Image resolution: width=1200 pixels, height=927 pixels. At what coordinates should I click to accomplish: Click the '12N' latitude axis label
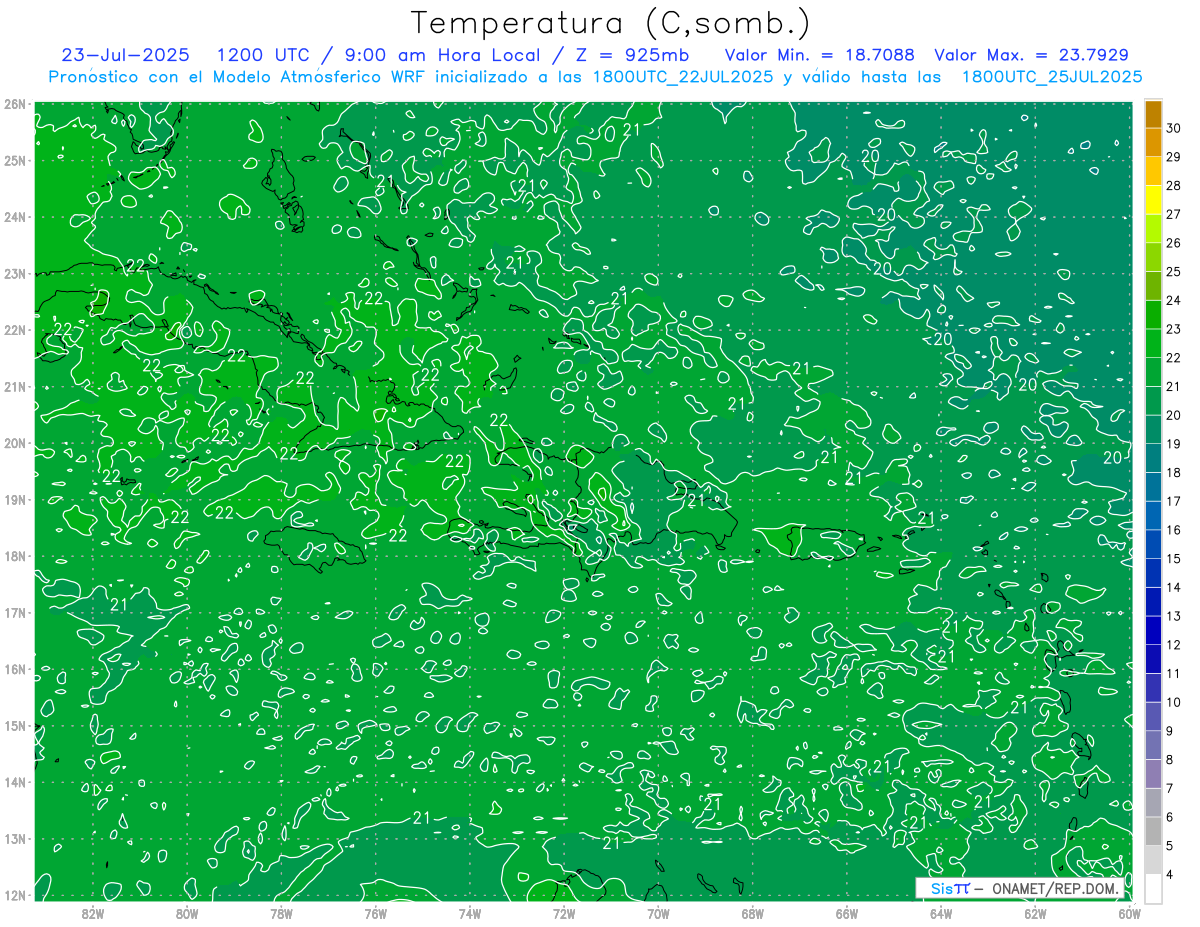[x=15, y=895]
